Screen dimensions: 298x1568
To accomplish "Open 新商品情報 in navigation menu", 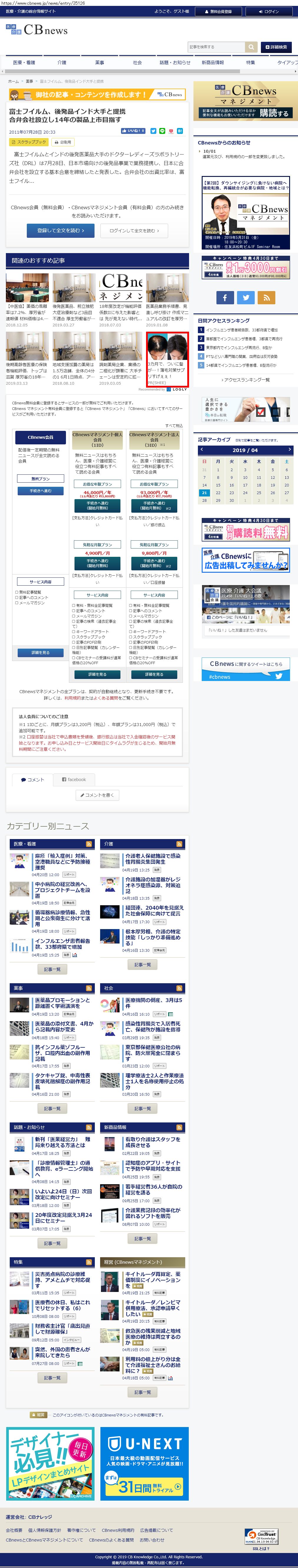I will [x=213, y=63].
